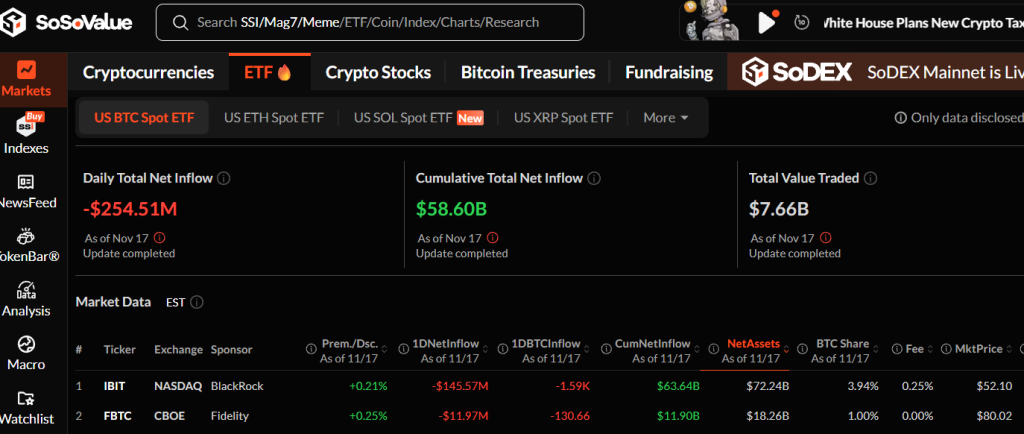
Task: Sort table by Prem./Dsc. column
Action: point(348,343)
